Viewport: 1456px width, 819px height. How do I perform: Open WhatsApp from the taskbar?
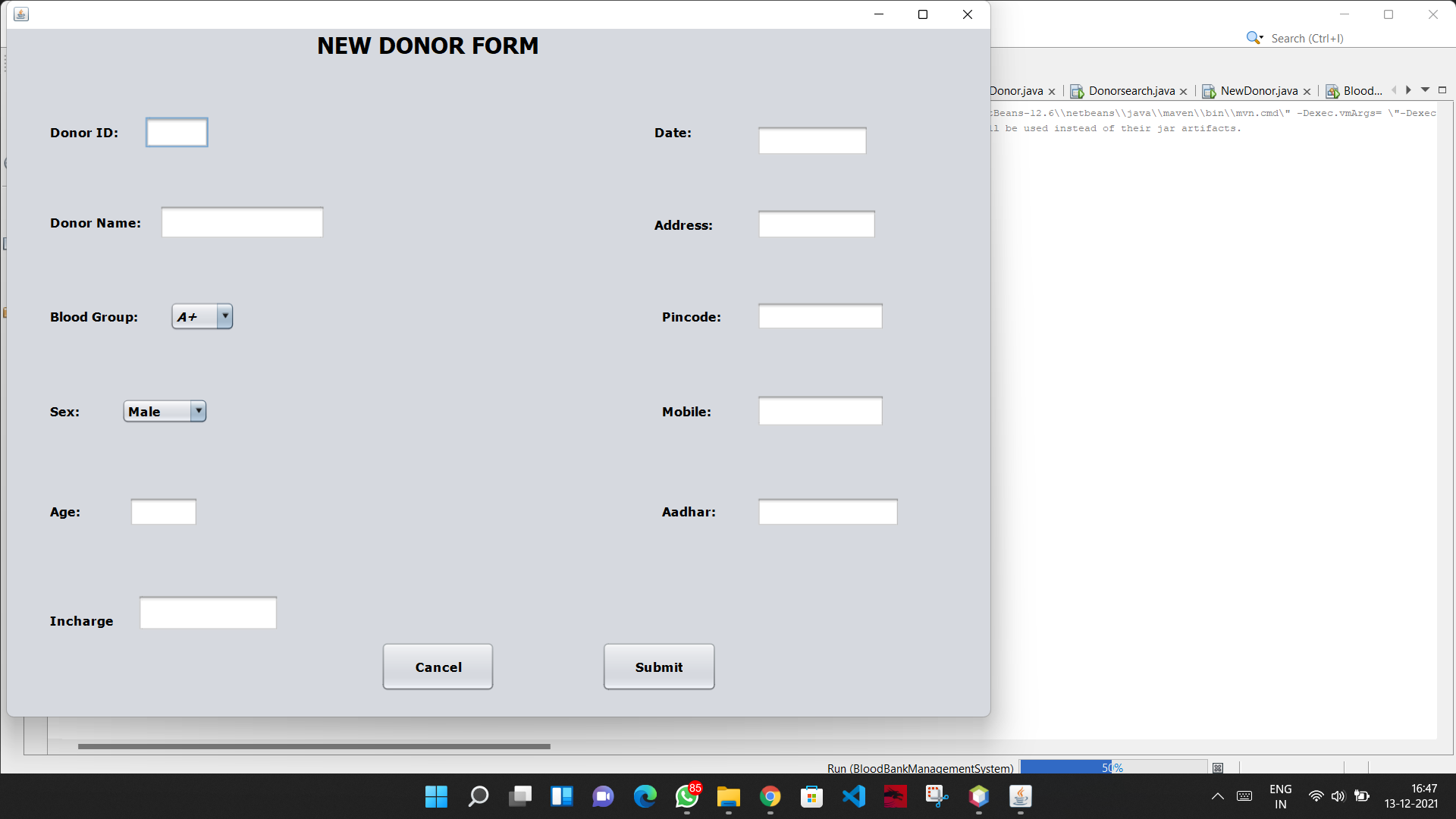pyautogui.click(x=687, y=797)
